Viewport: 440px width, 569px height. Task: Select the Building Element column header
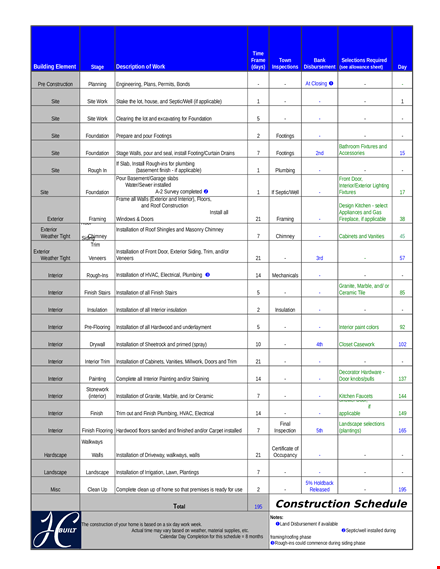55,67
